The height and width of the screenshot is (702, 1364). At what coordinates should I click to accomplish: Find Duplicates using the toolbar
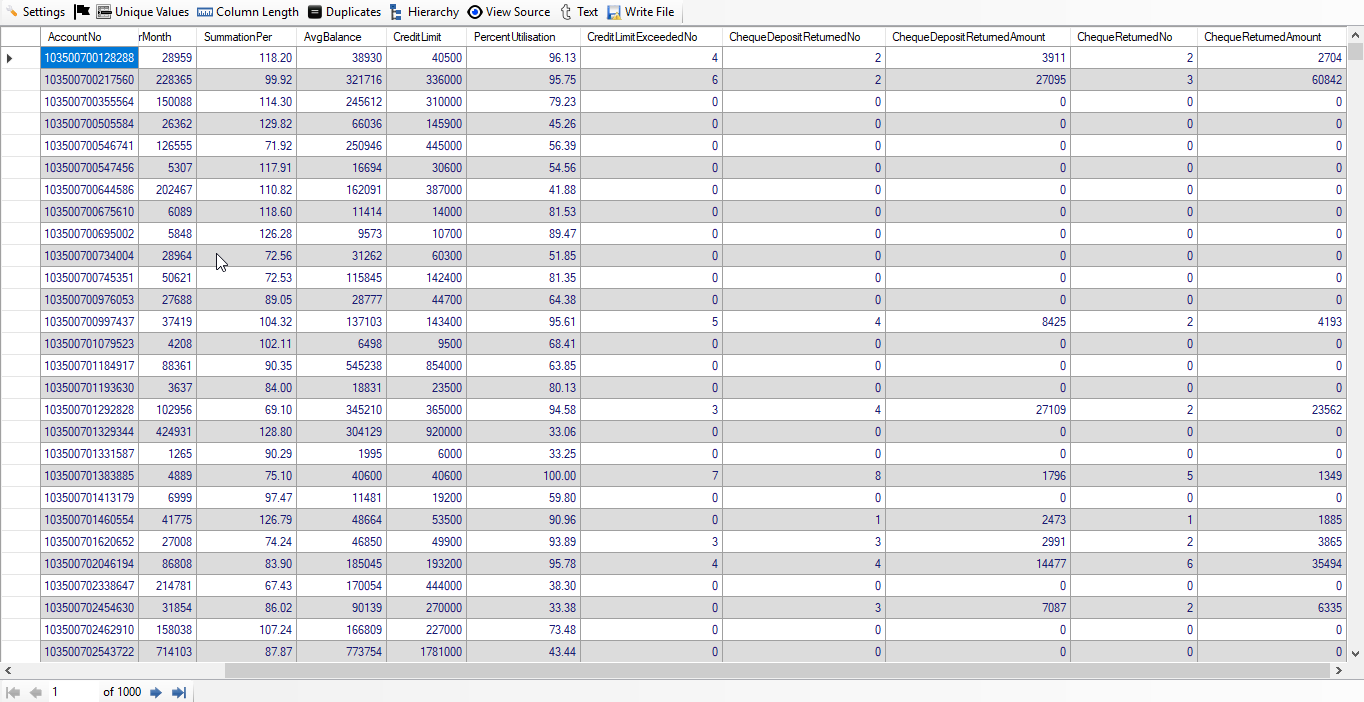tap(344, 12)
